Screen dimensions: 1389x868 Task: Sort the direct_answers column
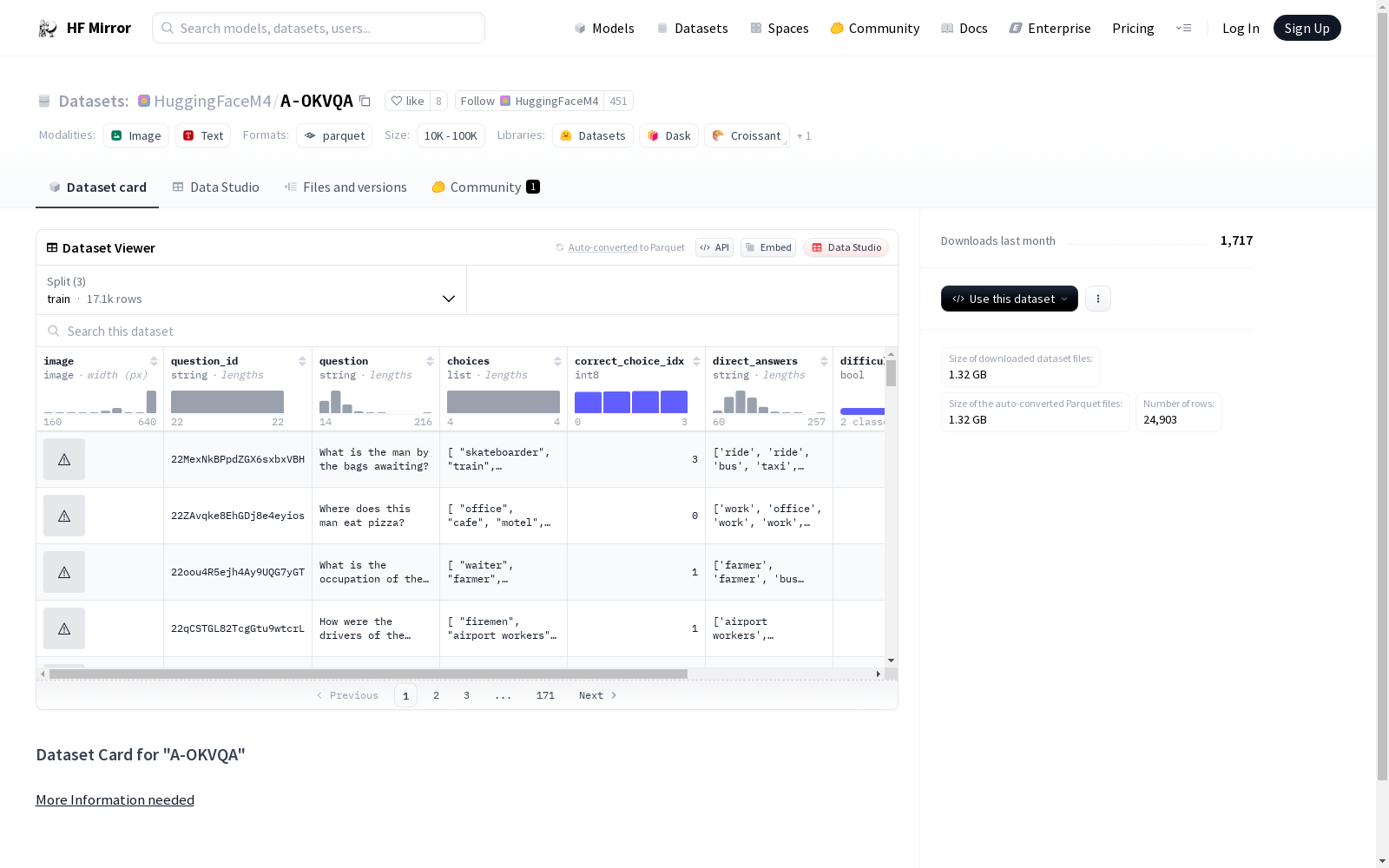[824, 361]
